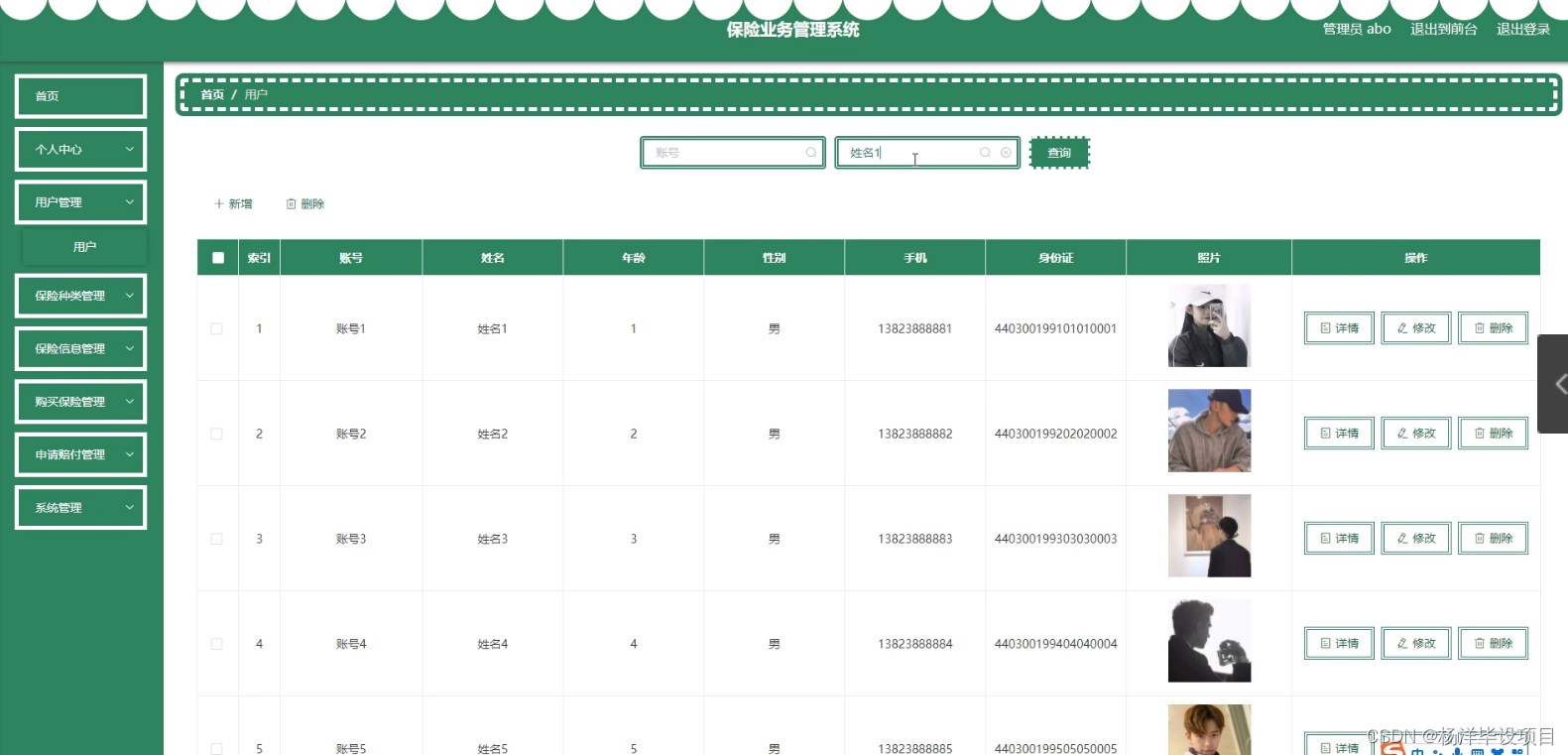Click 删除 for row 账号1
The image size is (1568, 755).
pyautogui.click(x=1493, y=328)
